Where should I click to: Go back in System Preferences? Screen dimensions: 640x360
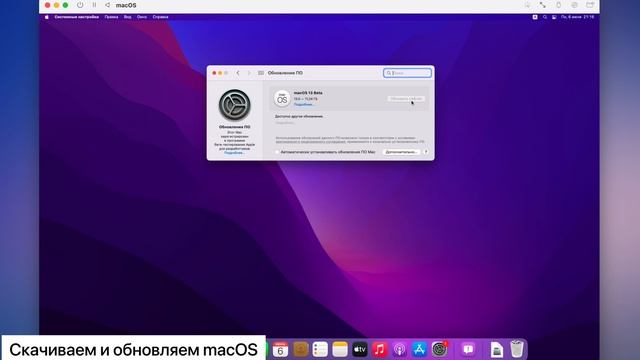point(238,73)
